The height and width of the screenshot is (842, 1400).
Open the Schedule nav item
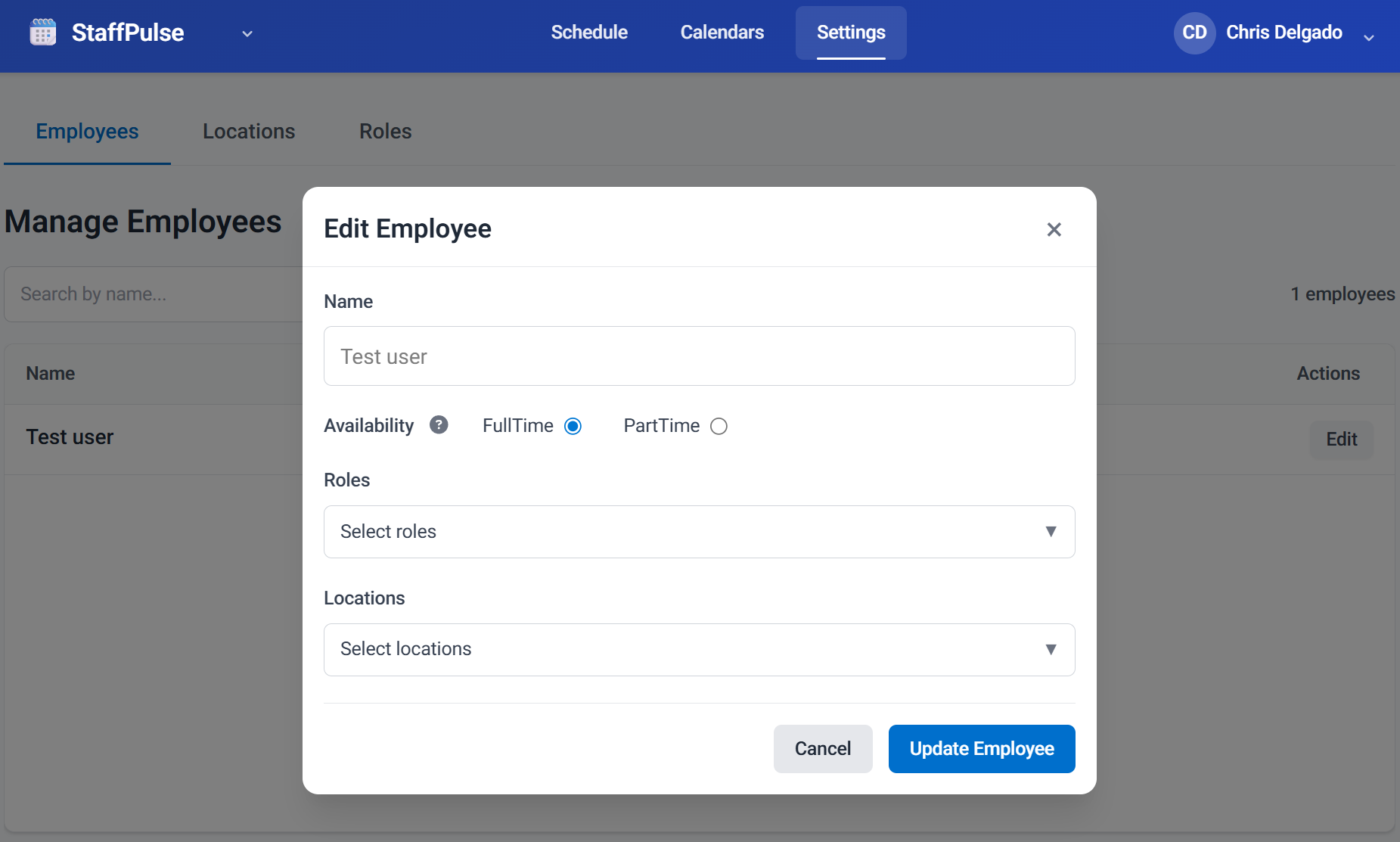coord(589,33)
